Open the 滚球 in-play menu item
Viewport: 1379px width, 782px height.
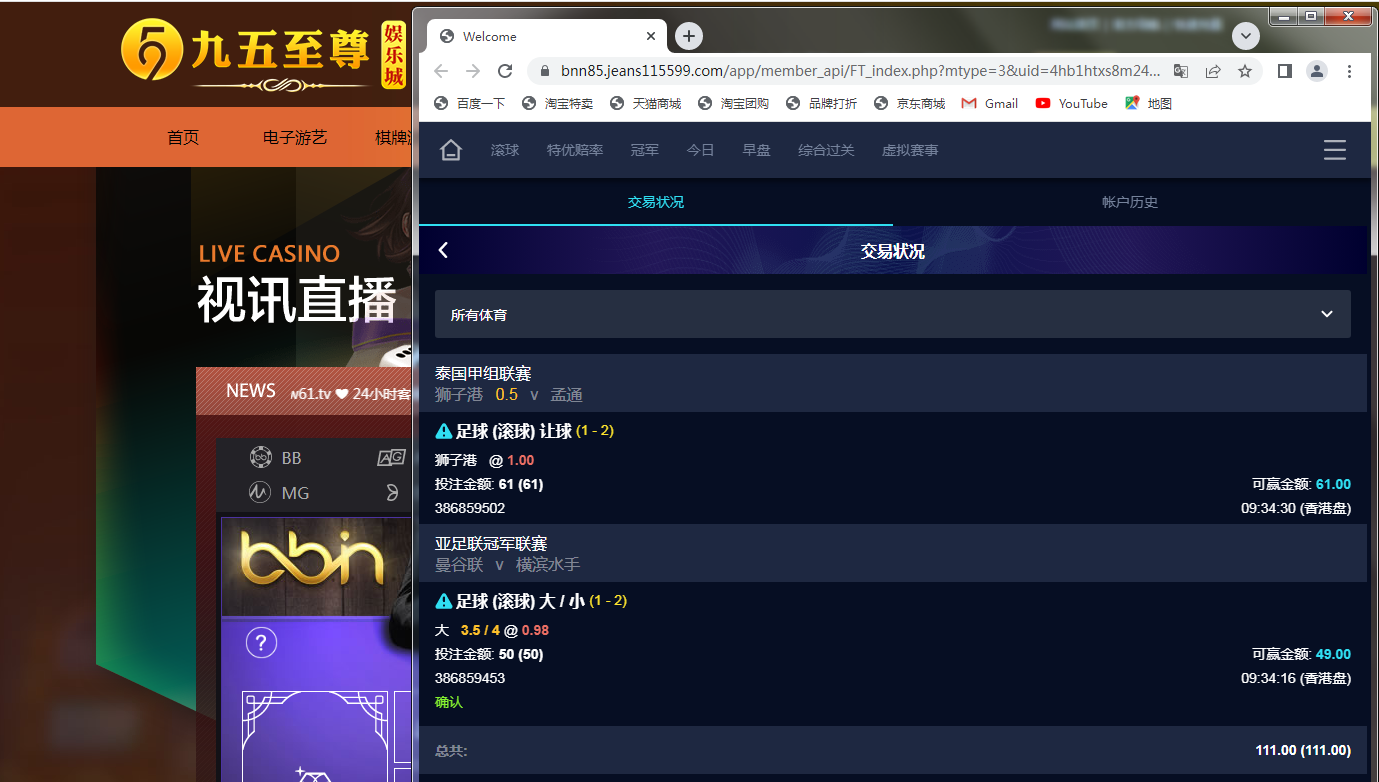pyautogui.click(x=505, y=150)
